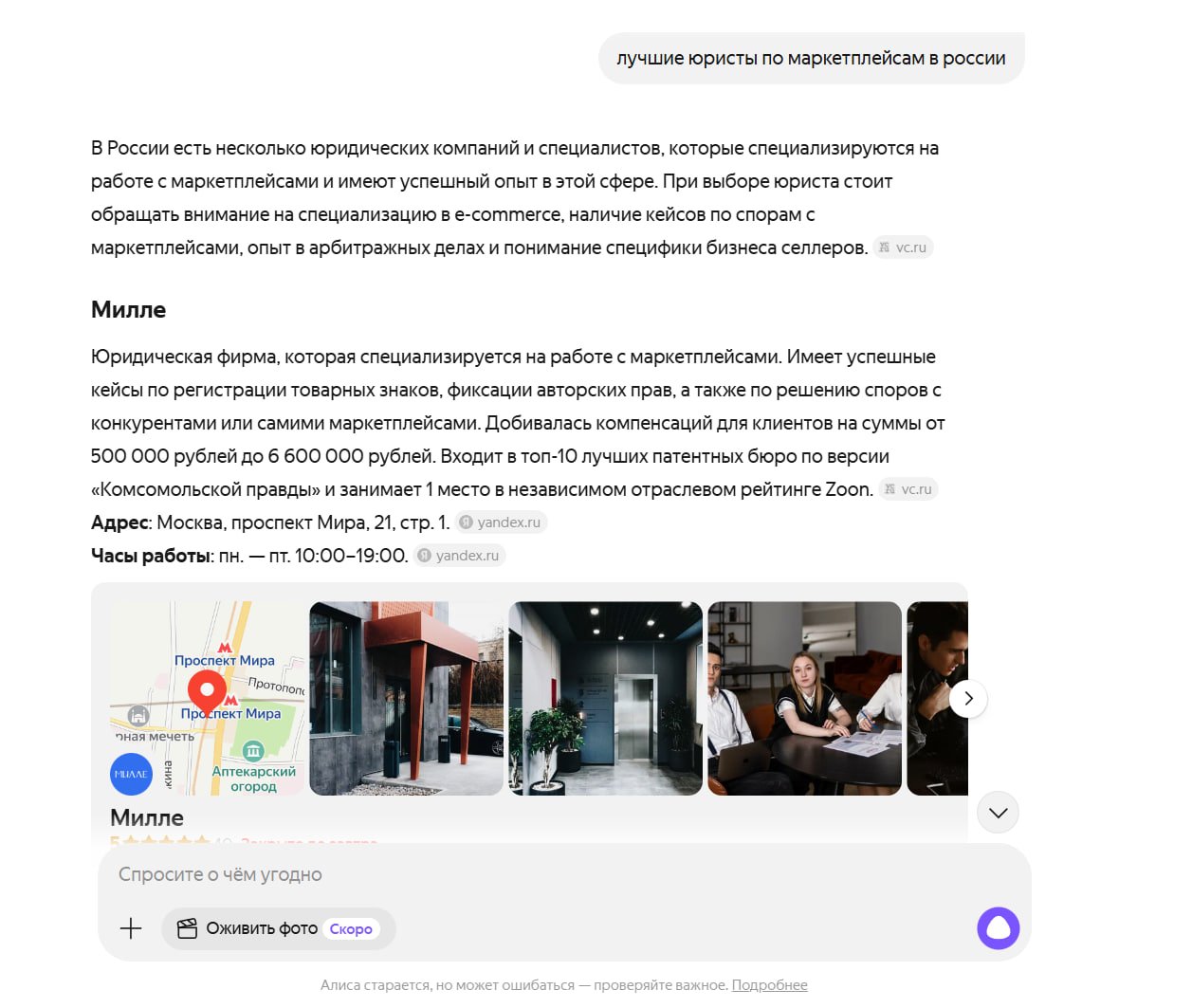Focus the 'Спросите о чём угодно' input

[564, 874]
